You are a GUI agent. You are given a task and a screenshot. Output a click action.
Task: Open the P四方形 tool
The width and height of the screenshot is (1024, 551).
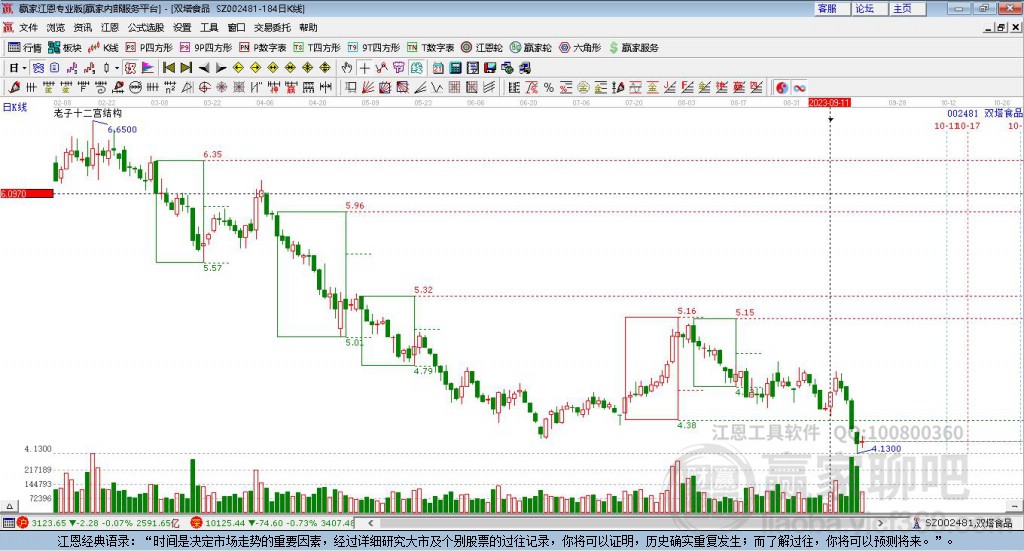(149, 48)
